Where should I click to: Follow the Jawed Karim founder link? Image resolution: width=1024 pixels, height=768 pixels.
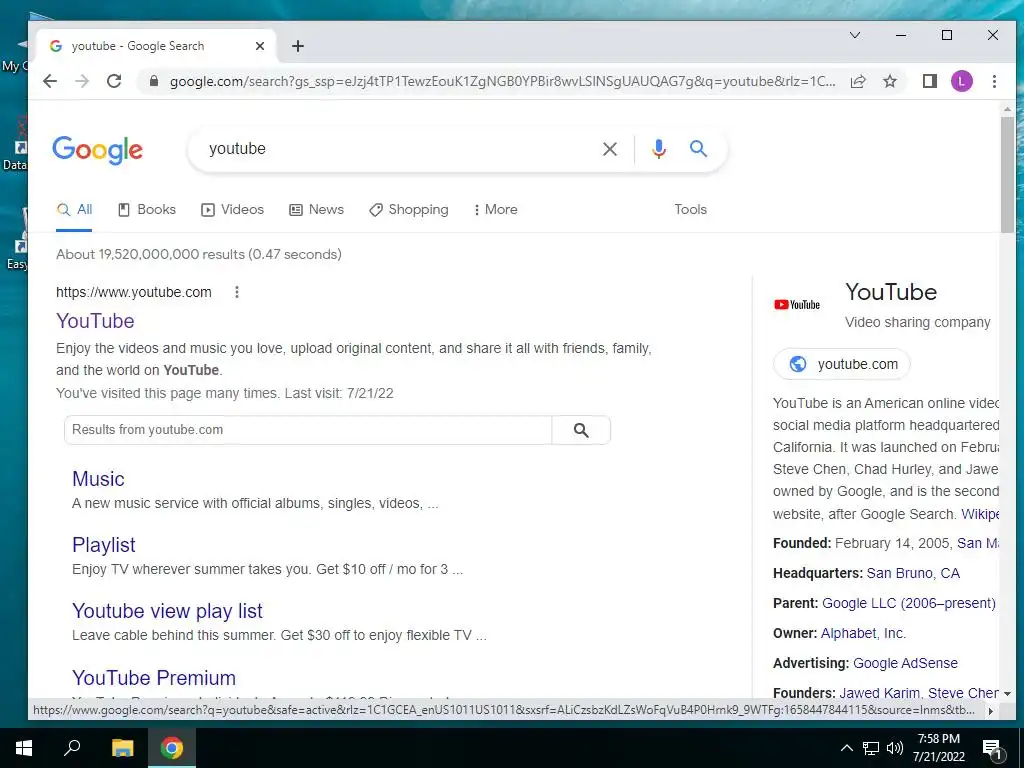pos(880,693)
